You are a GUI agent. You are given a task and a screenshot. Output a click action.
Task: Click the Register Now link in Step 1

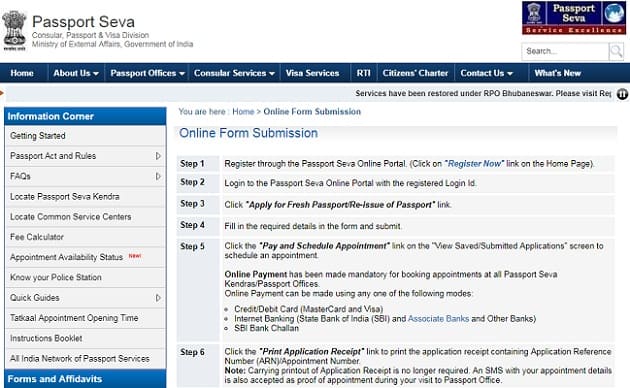tap(474, 164)
